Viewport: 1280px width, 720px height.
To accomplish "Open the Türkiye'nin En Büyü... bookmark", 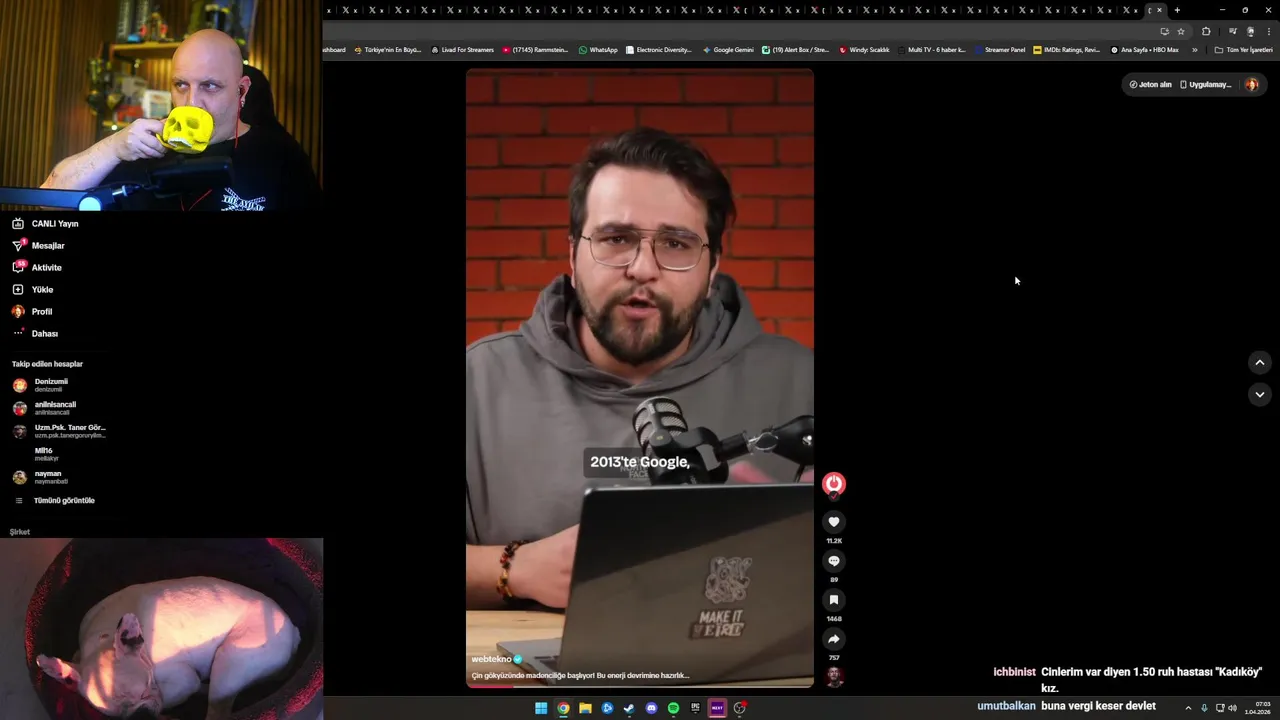I will click(x=388, y=50).
